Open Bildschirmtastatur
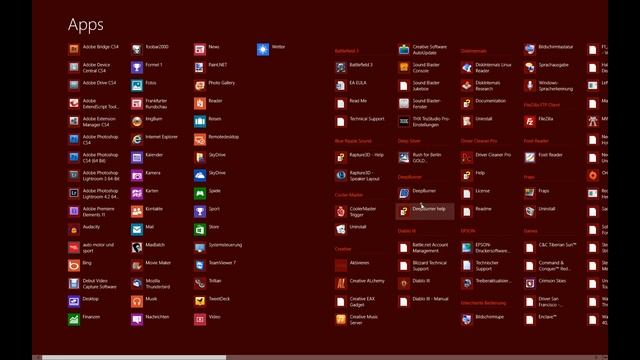This screenshot has width=640, height=360. click(x=549, y=49)
